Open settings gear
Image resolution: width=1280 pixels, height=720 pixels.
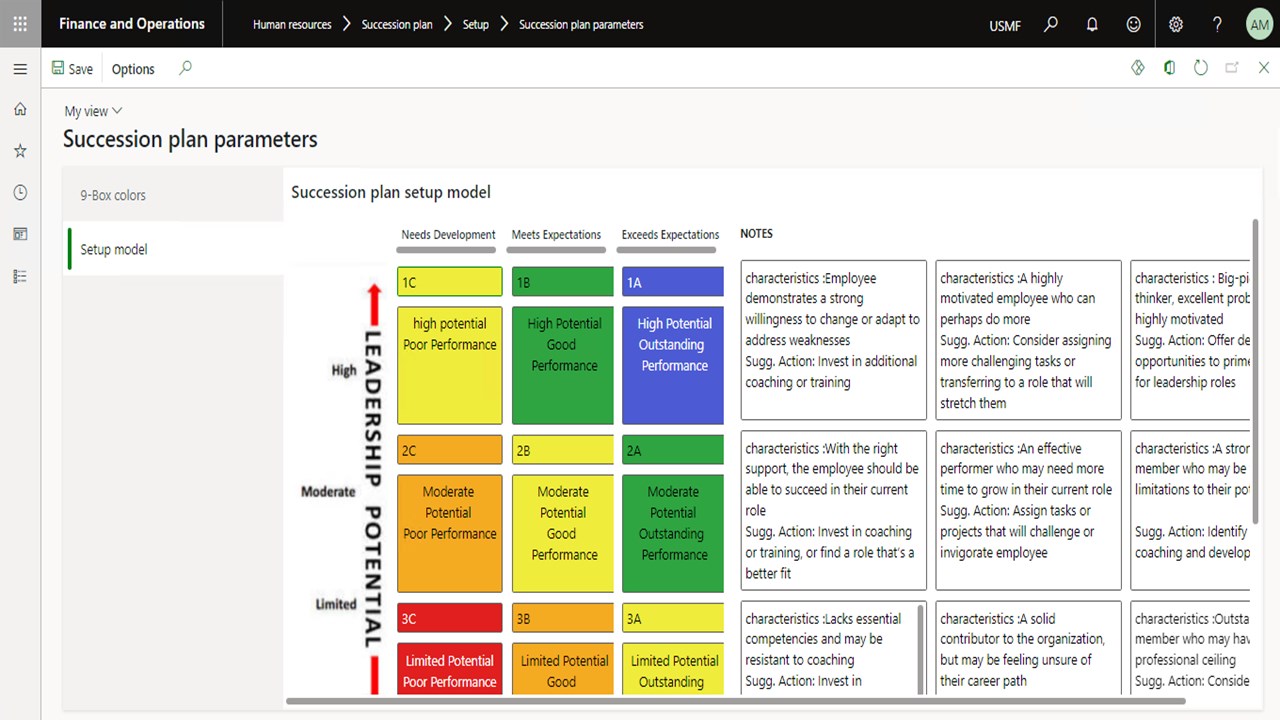(1176, 24)
